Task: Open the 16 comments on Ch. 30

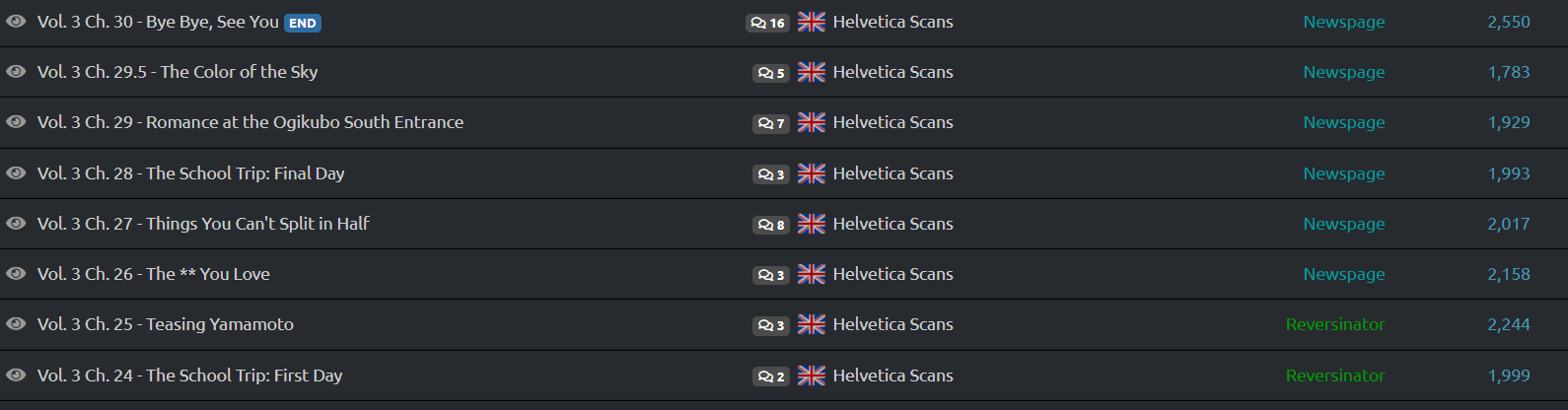Action: (767, 23)
